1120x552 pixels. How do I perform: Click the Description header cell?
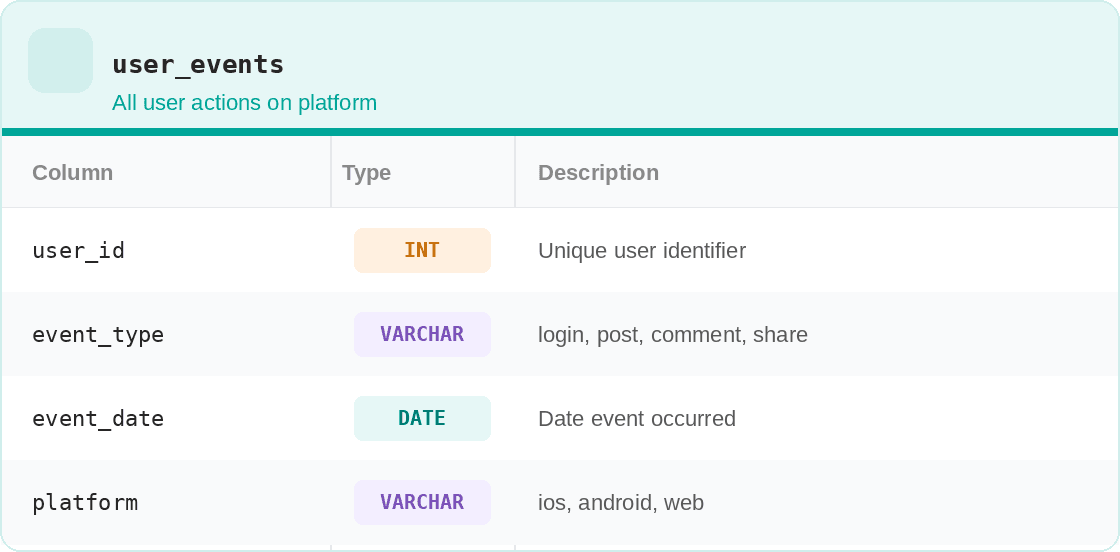tap(816, 172)
